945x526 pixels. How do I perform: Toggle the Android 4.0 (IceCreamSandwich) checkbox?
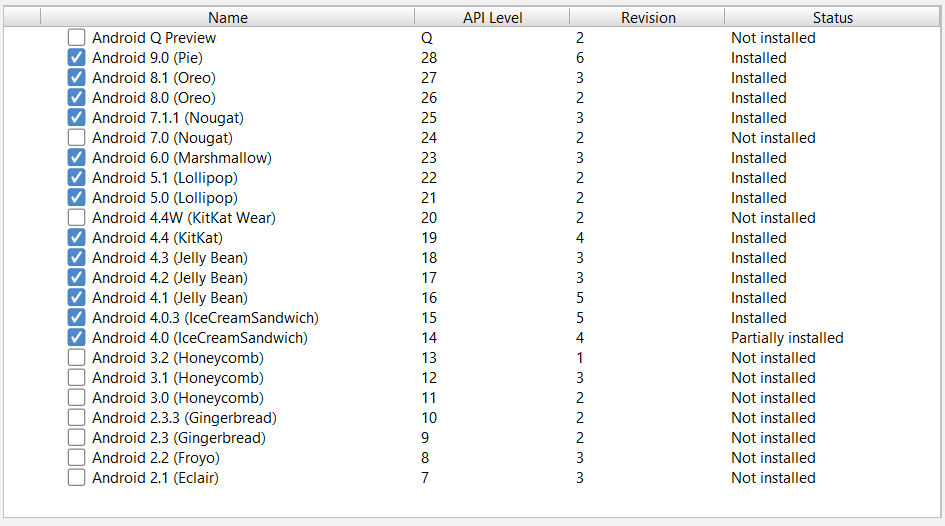[76, 338]
